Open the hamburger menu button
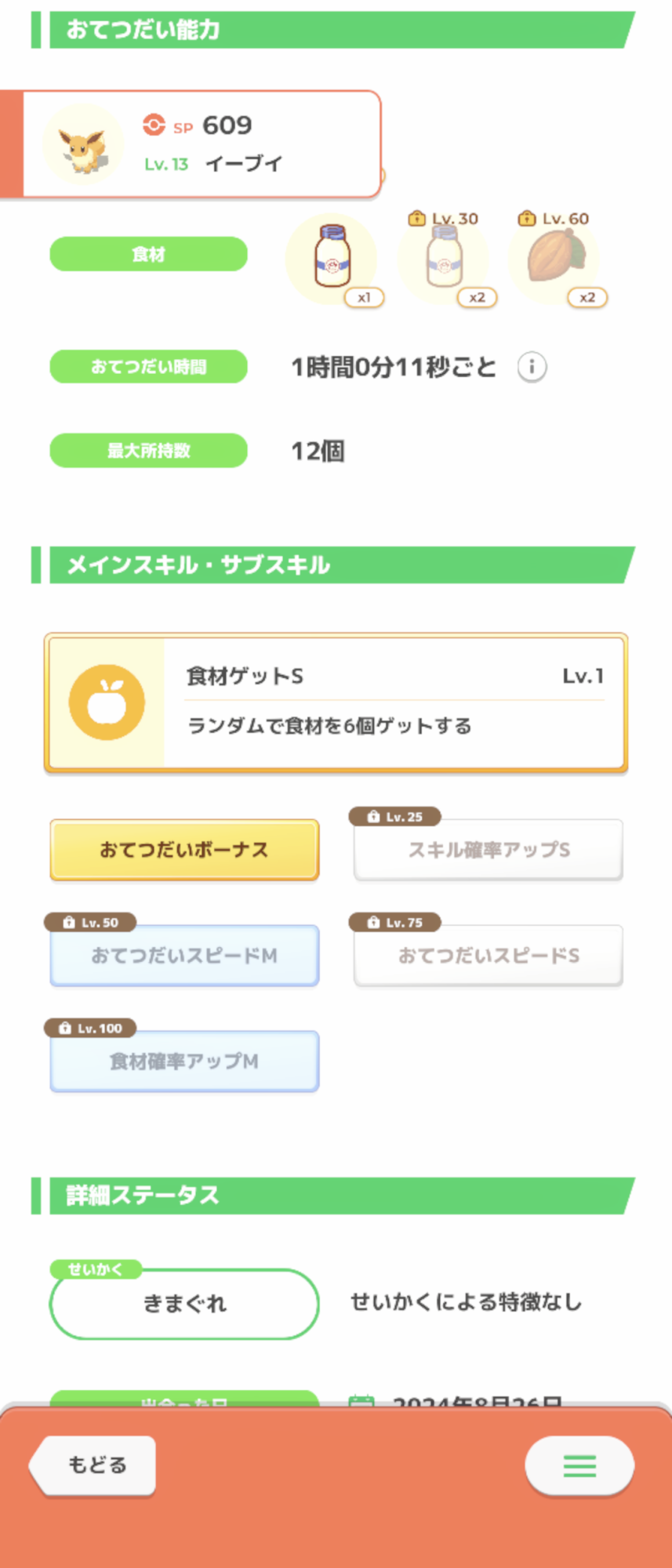 (579, 1465)
